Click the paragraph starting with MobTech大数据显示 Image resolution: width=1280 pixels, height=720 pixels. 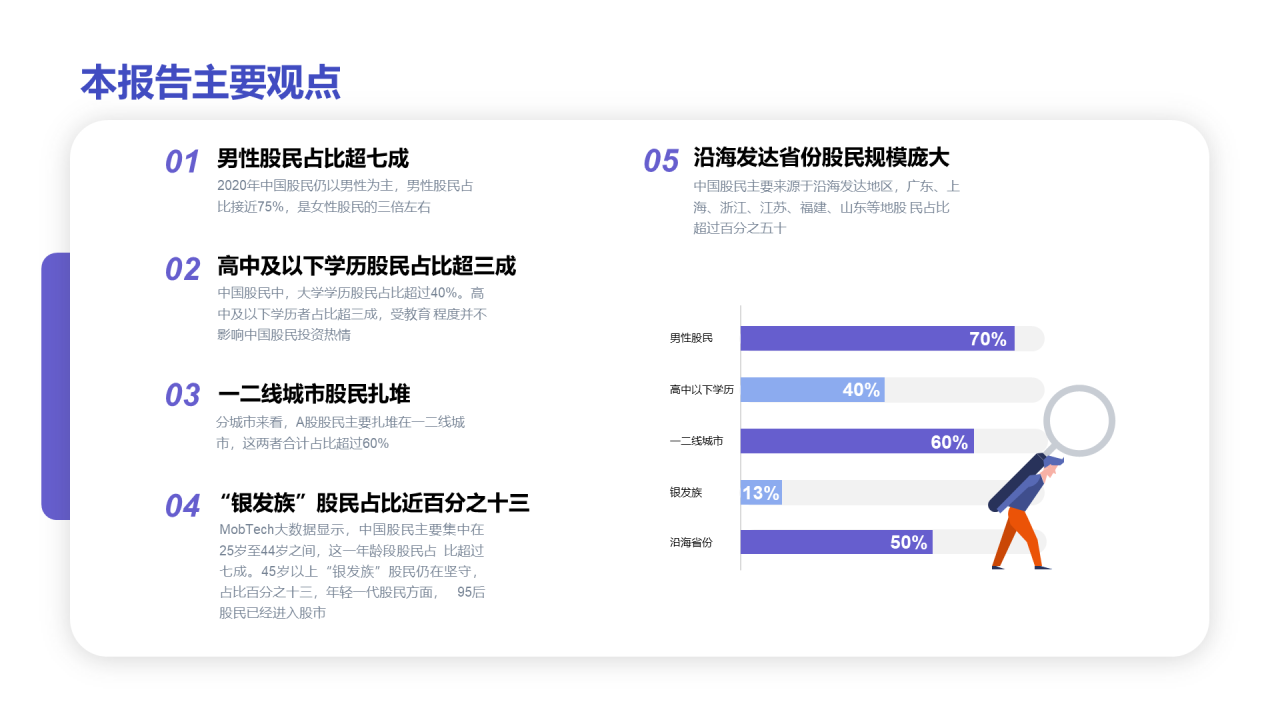[352, 571]
